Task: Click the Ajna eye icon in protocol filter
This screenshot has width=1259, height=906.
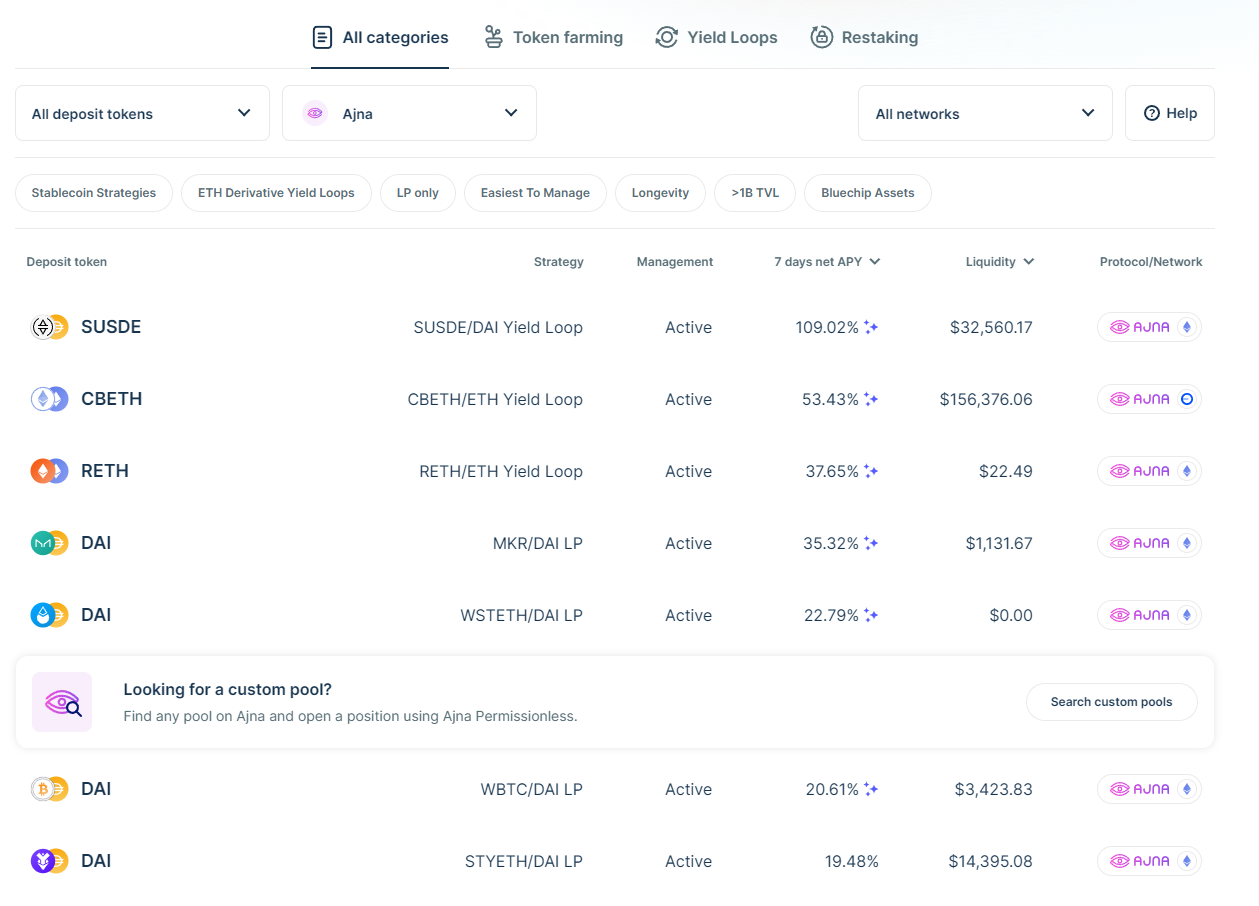Action: (x=315, y=113)
